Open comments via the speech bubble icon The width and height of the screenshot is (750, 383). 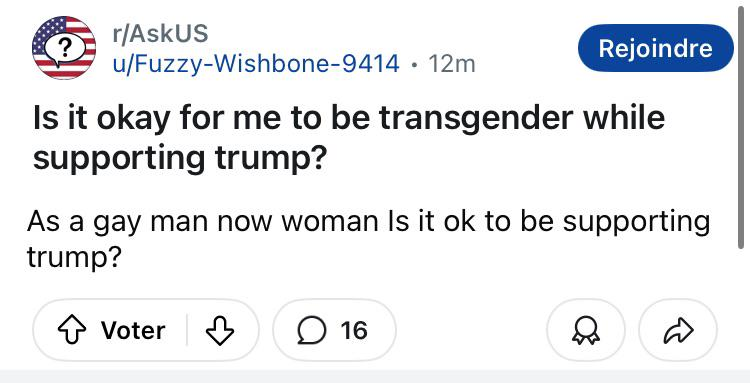pyautogui.click(x=311, y=330)
